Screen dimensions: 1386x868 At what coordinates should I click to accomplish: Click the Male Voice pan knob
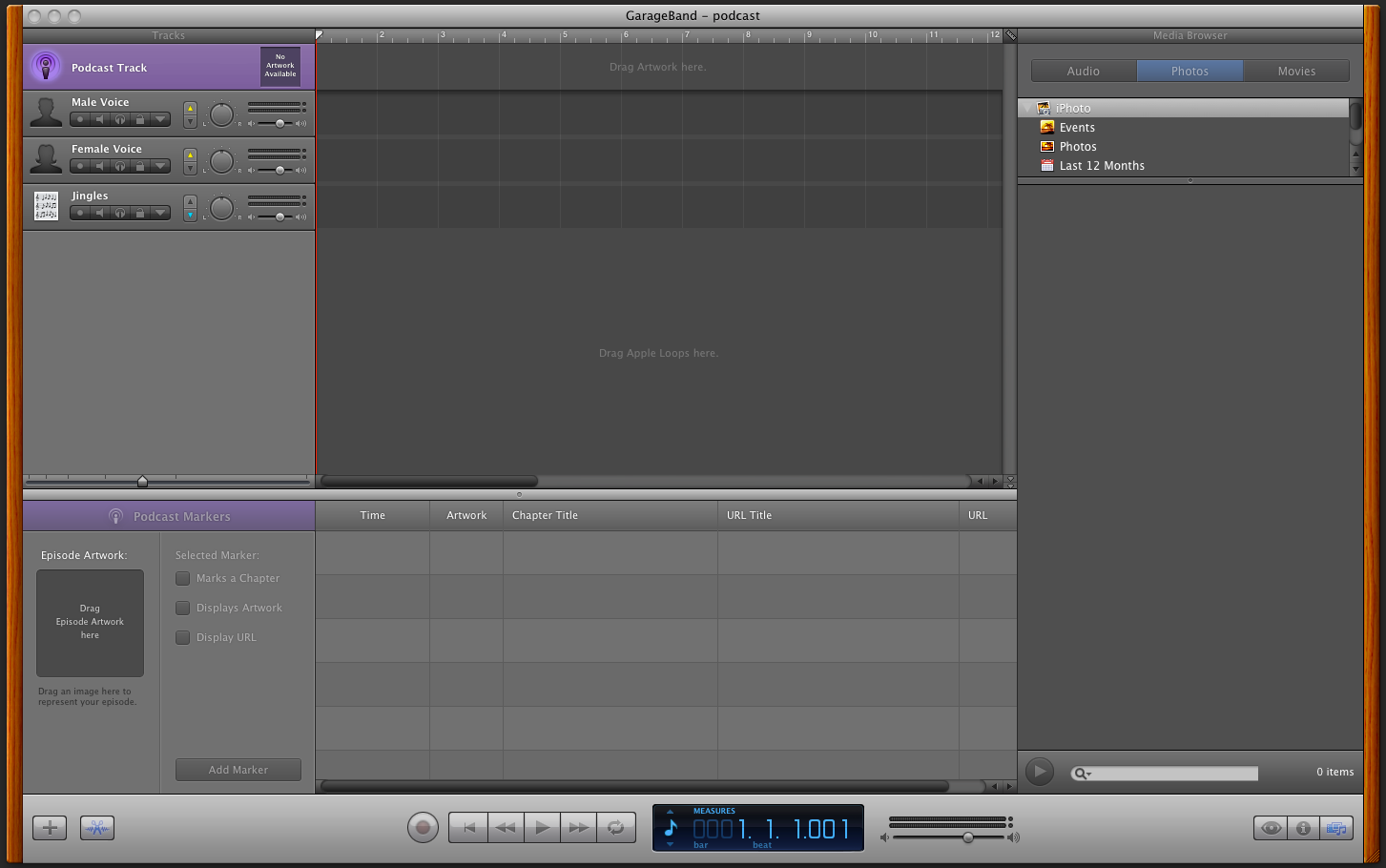click(221, 114)
